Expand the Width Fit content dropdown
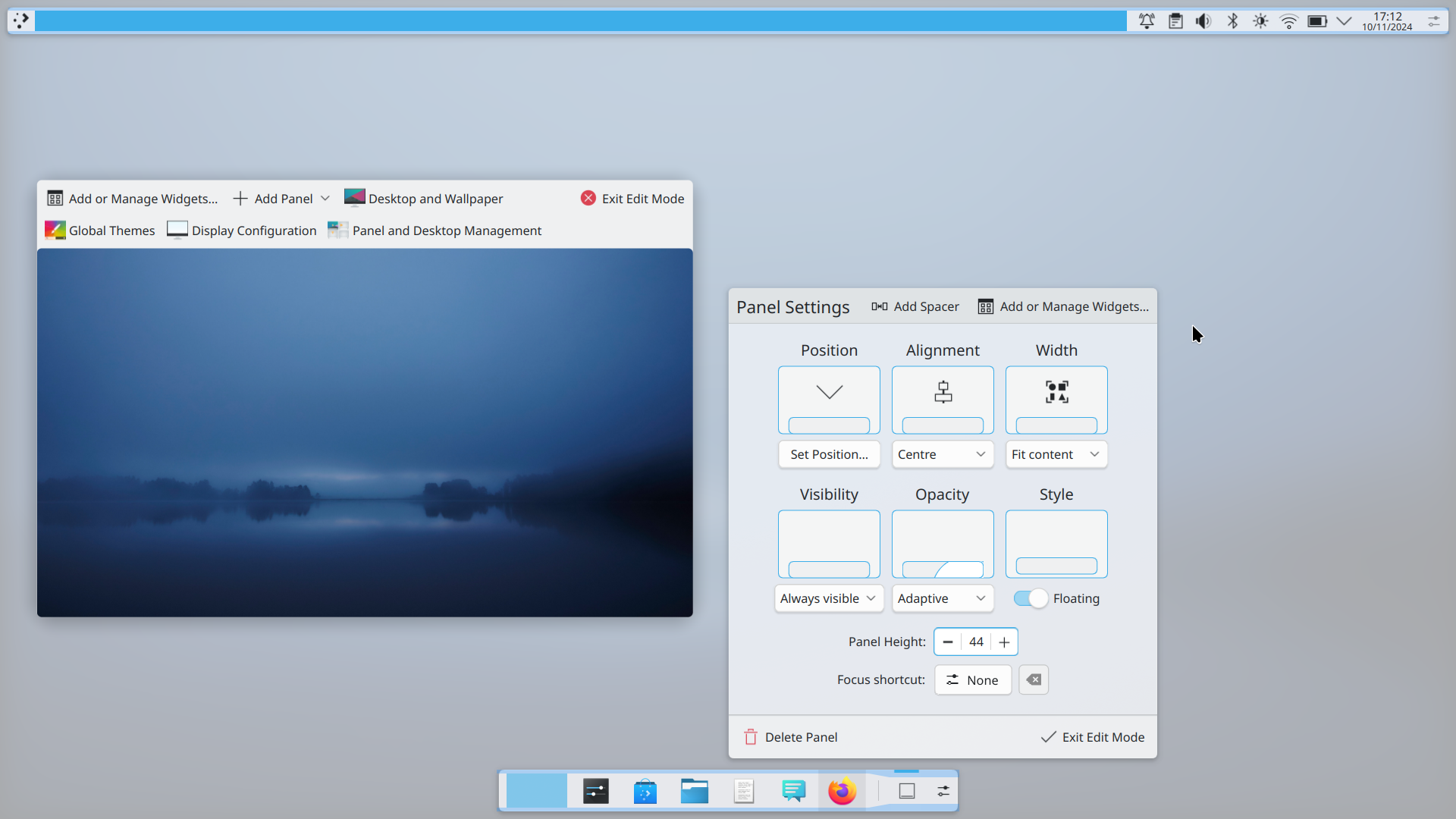The height and width of the screenshot is (819, 1456). 1055,454
